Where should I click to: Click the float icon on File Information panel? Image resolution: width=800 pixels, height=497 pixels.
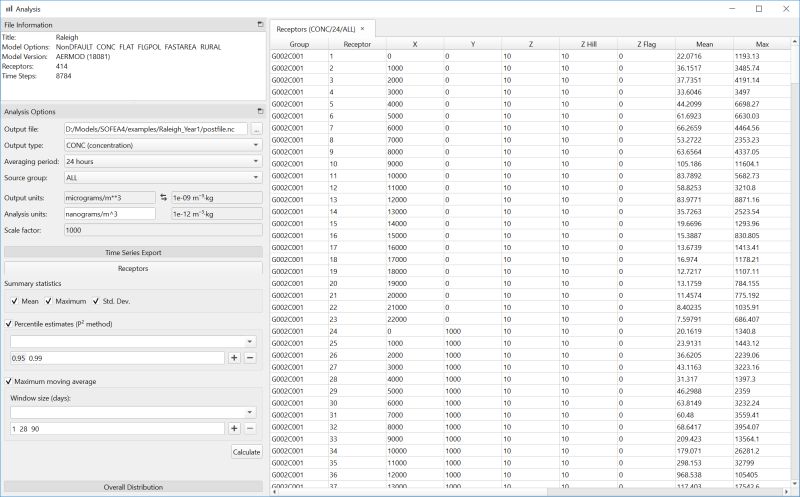(x=260, y=24)
